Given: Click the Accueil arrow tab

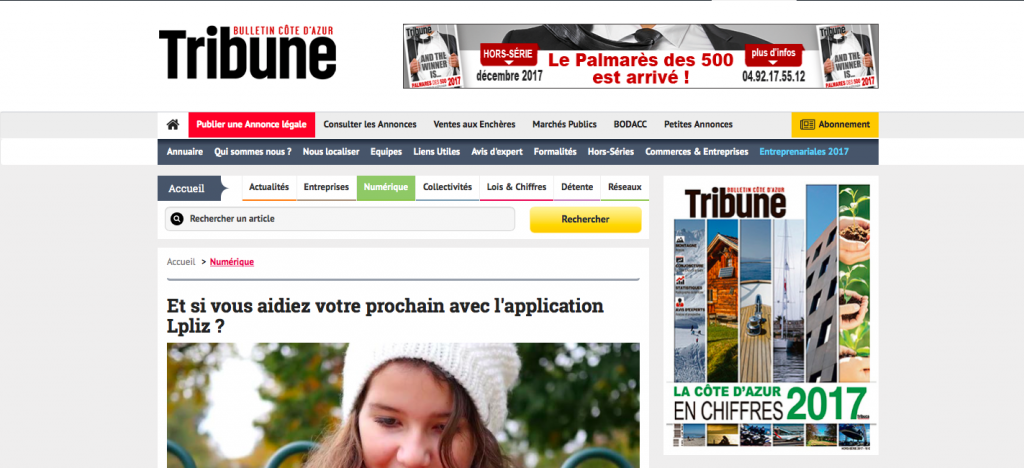Looking at the screenshot, I should coord(193,189).
